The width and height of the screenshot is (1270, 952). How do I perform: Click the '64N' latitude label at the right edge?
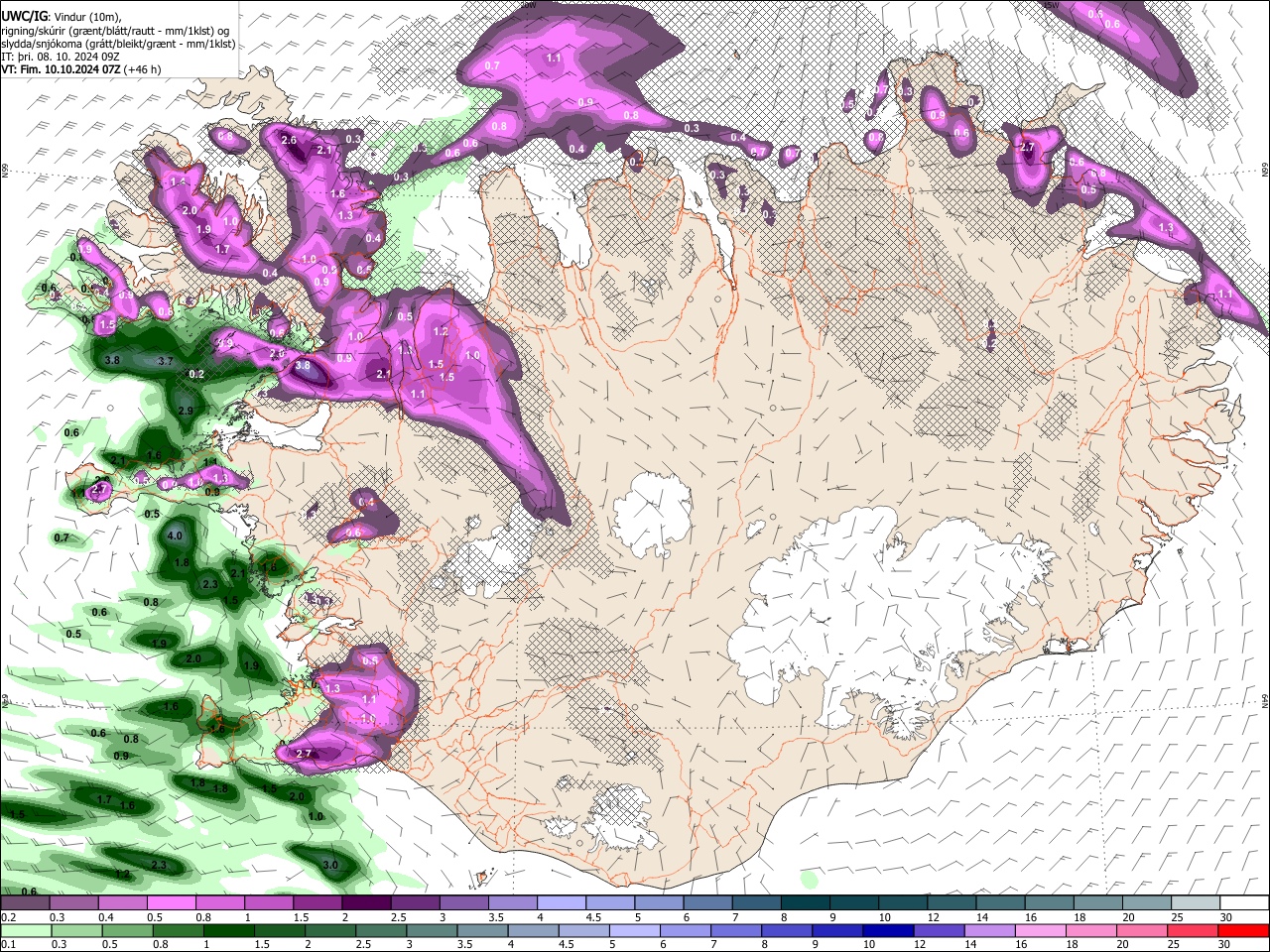pyautogui.click(x=1265, y=699)
